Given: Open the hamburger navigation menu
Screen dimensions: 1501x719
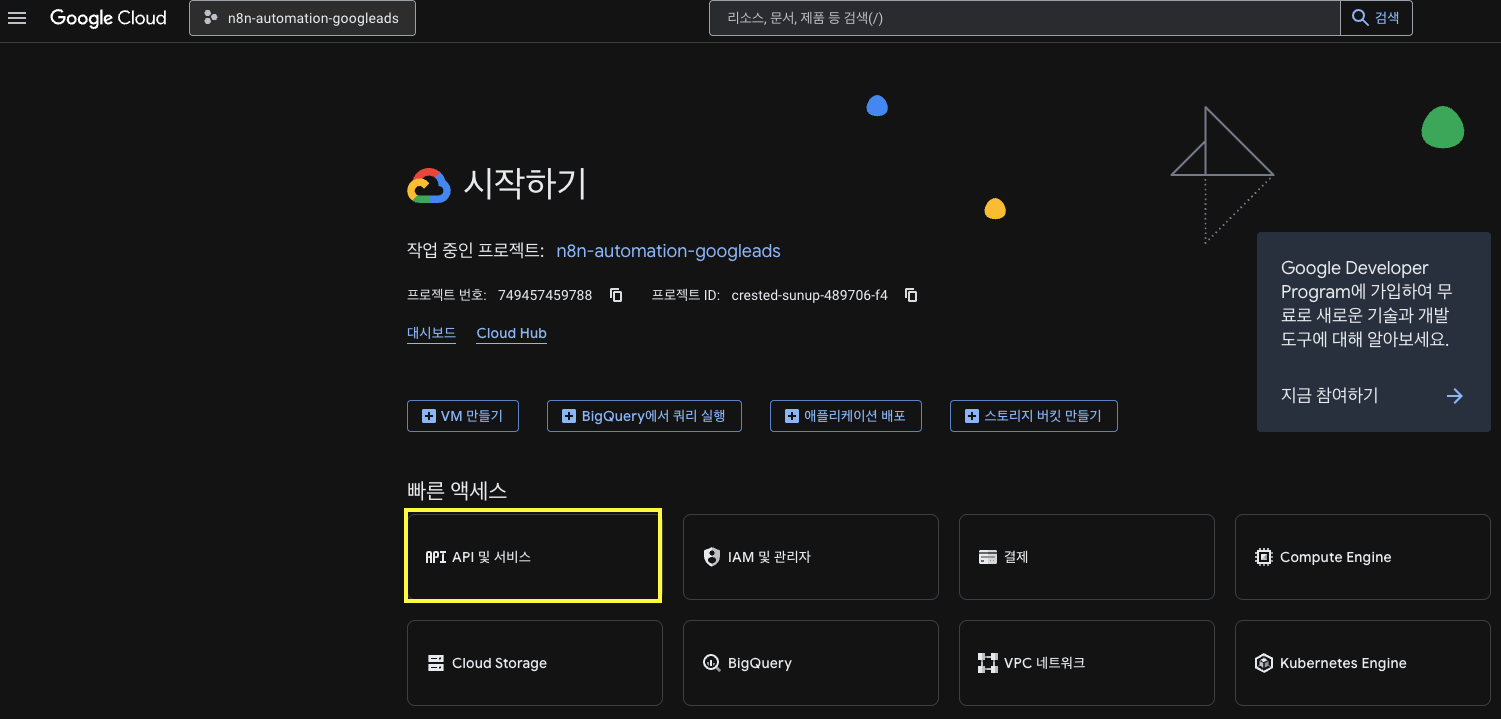Looking at the screenshot, I should (17, 18).
